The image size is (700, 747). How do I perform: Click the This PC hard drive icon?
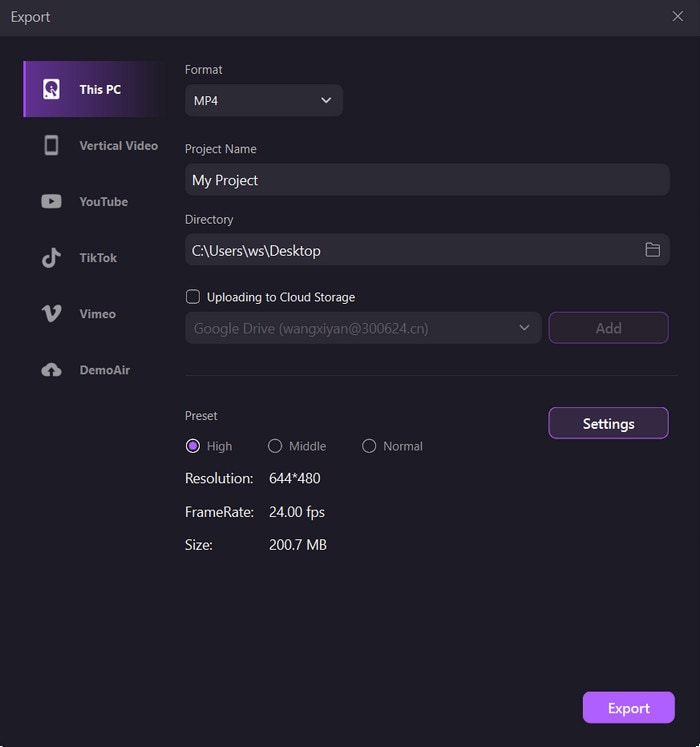point(51,90)
